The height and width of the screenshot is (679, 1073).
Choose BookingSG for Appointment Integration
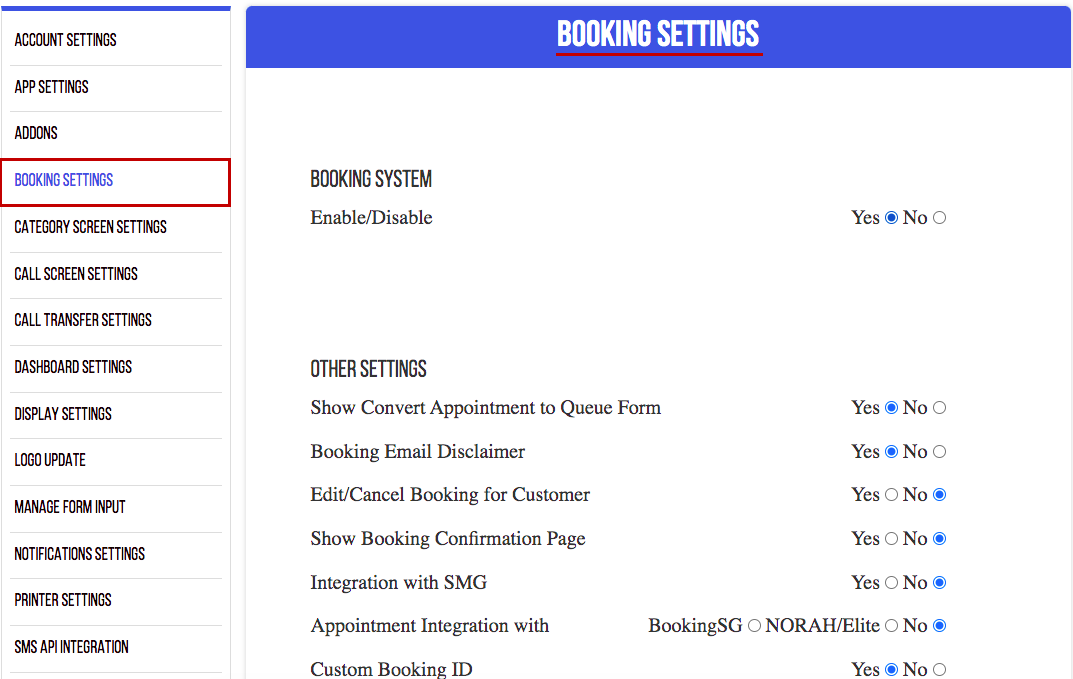click(x=754, y=626)
